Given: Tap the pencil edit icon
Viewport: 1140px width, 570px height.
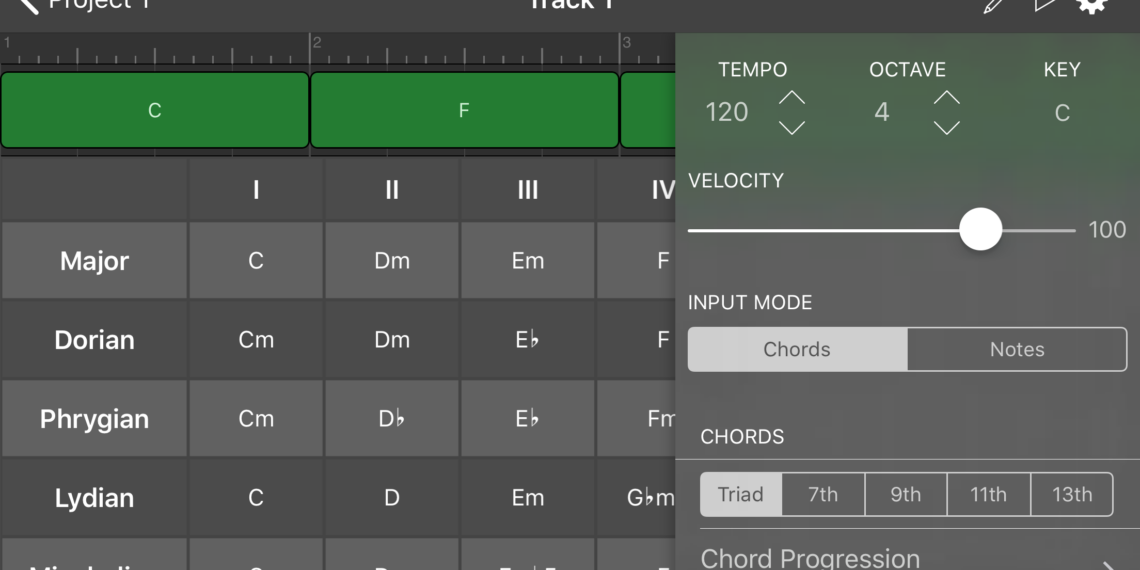Looking at the screenshot, I should 993,5.
